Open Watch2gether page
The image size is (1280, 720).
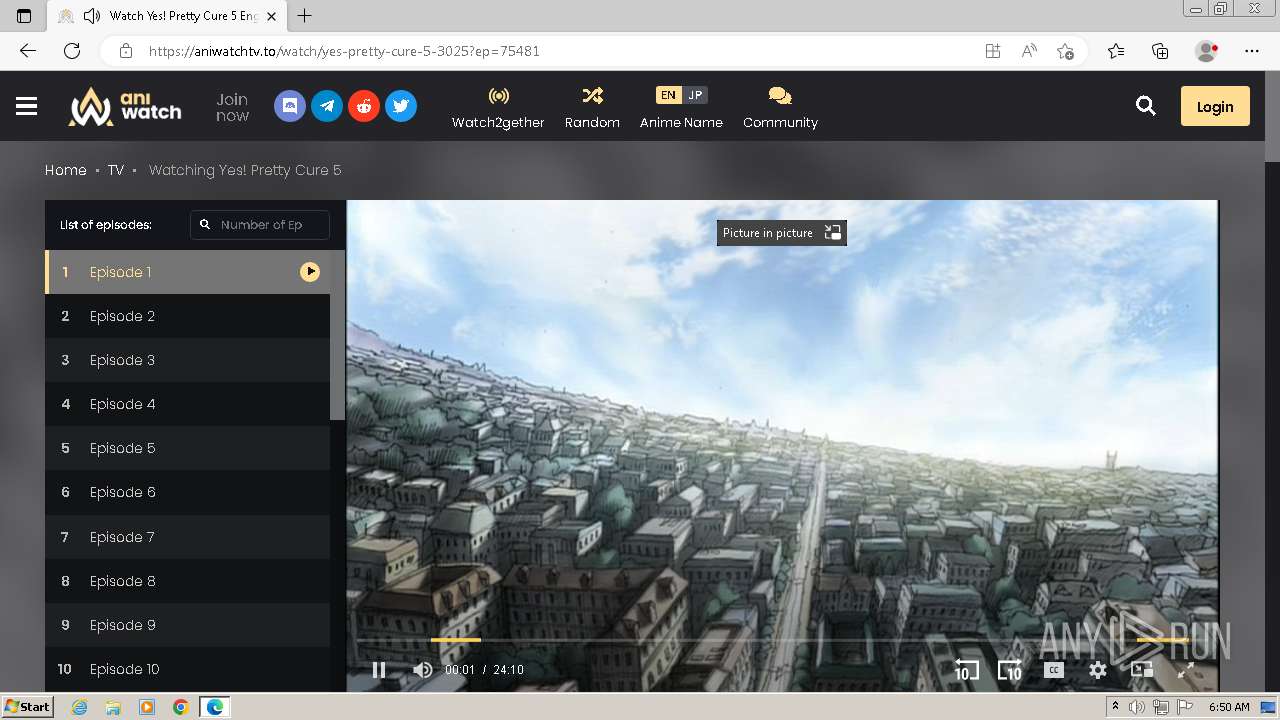498,107
